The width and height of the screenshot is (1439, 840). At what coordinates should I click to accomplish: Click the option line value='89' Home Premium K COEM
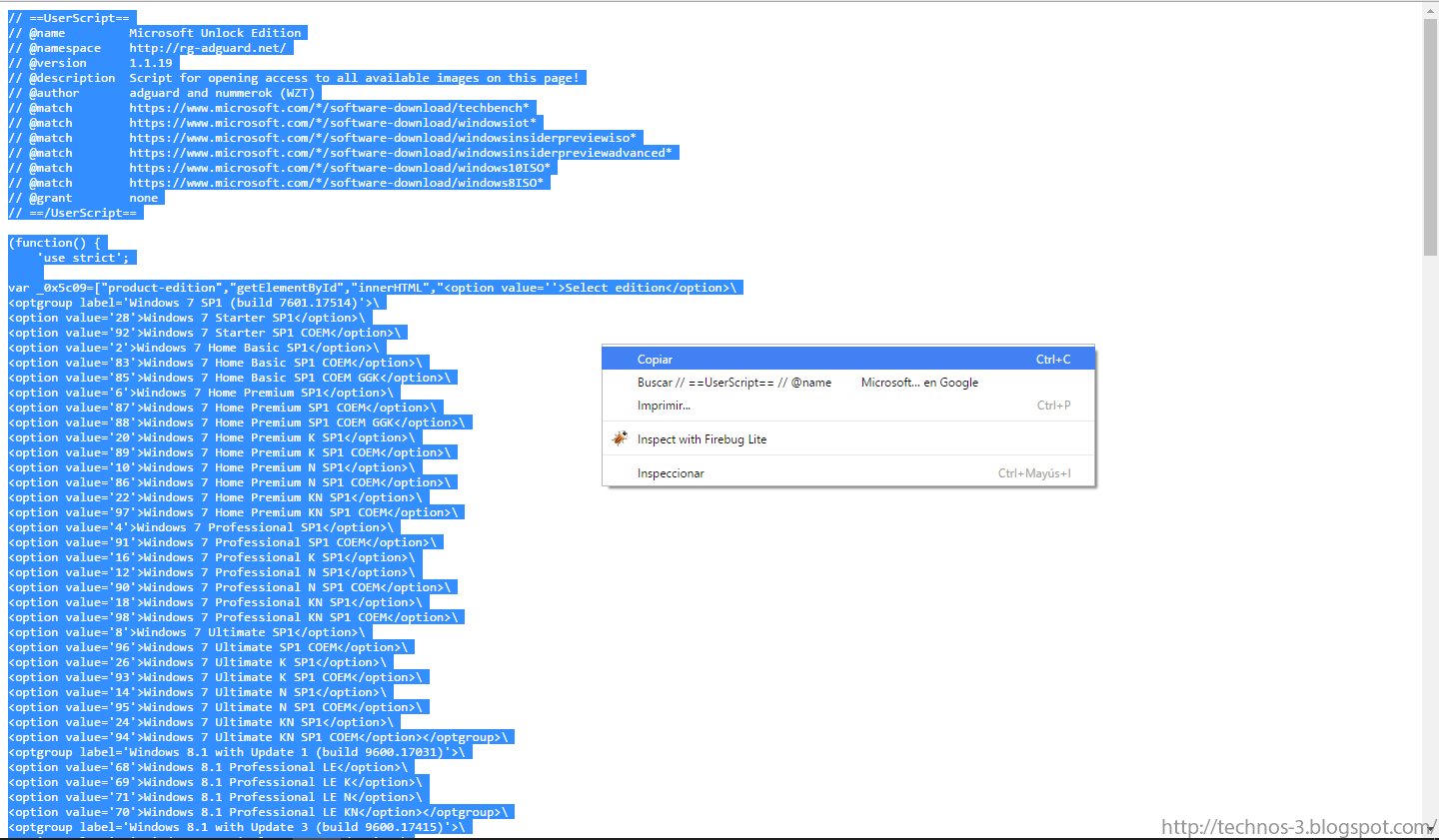[230, 452]
